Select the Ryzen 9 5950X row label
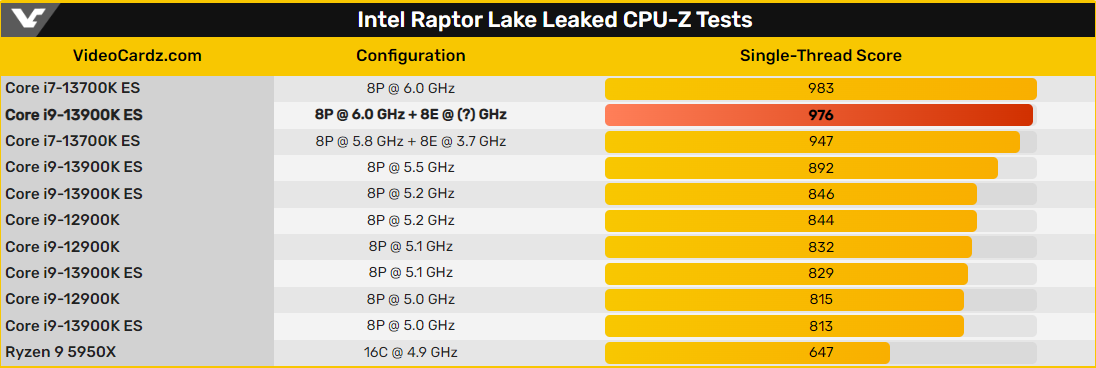This screenshot has width=1096, height=368. (61, 353)
